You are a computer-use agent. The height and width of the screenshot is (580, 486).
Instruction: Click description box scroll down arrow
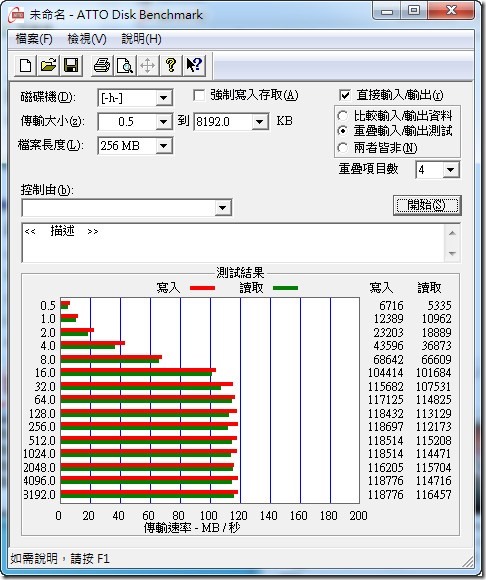coord(452,253)
